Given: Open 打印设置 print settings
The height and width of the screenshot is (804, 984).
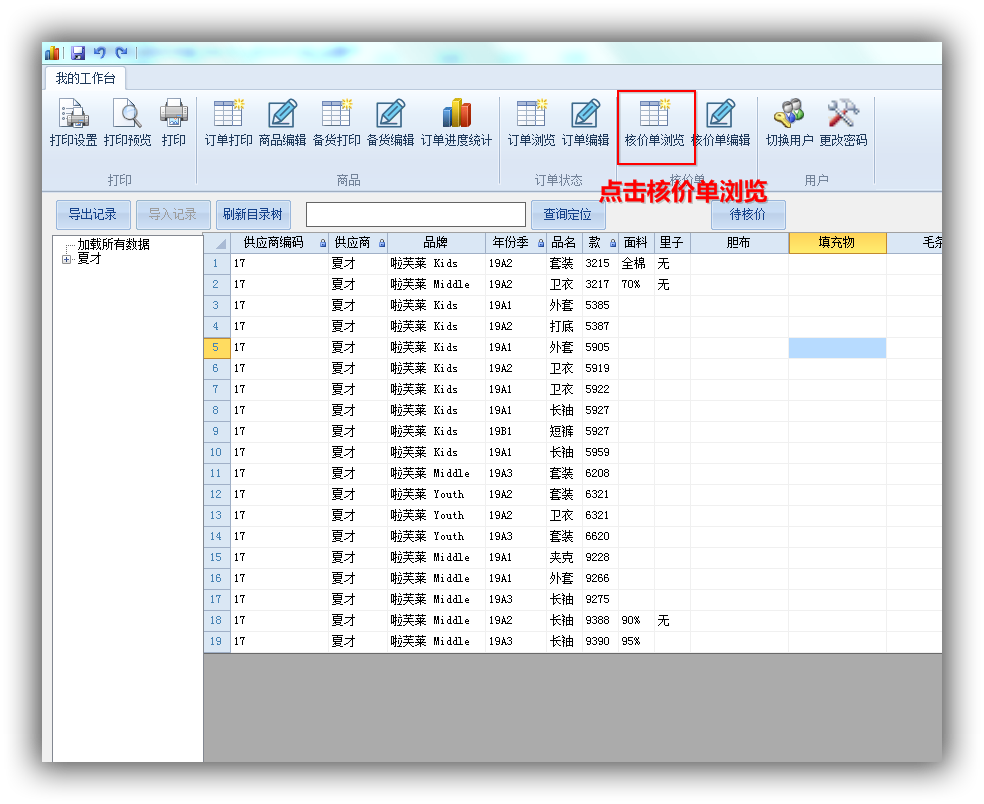Looking at the screenshot, I should click(x=73, y=123).
